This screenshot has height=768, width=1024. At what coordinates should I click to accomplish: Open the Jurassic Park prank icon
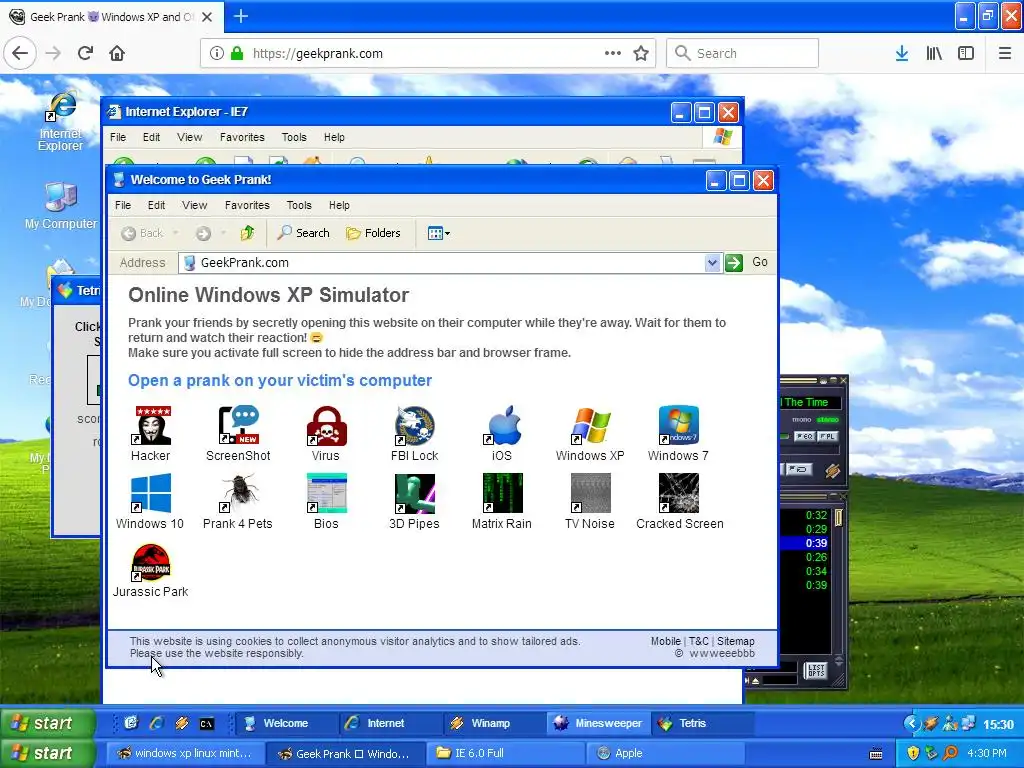pos(151,569)
